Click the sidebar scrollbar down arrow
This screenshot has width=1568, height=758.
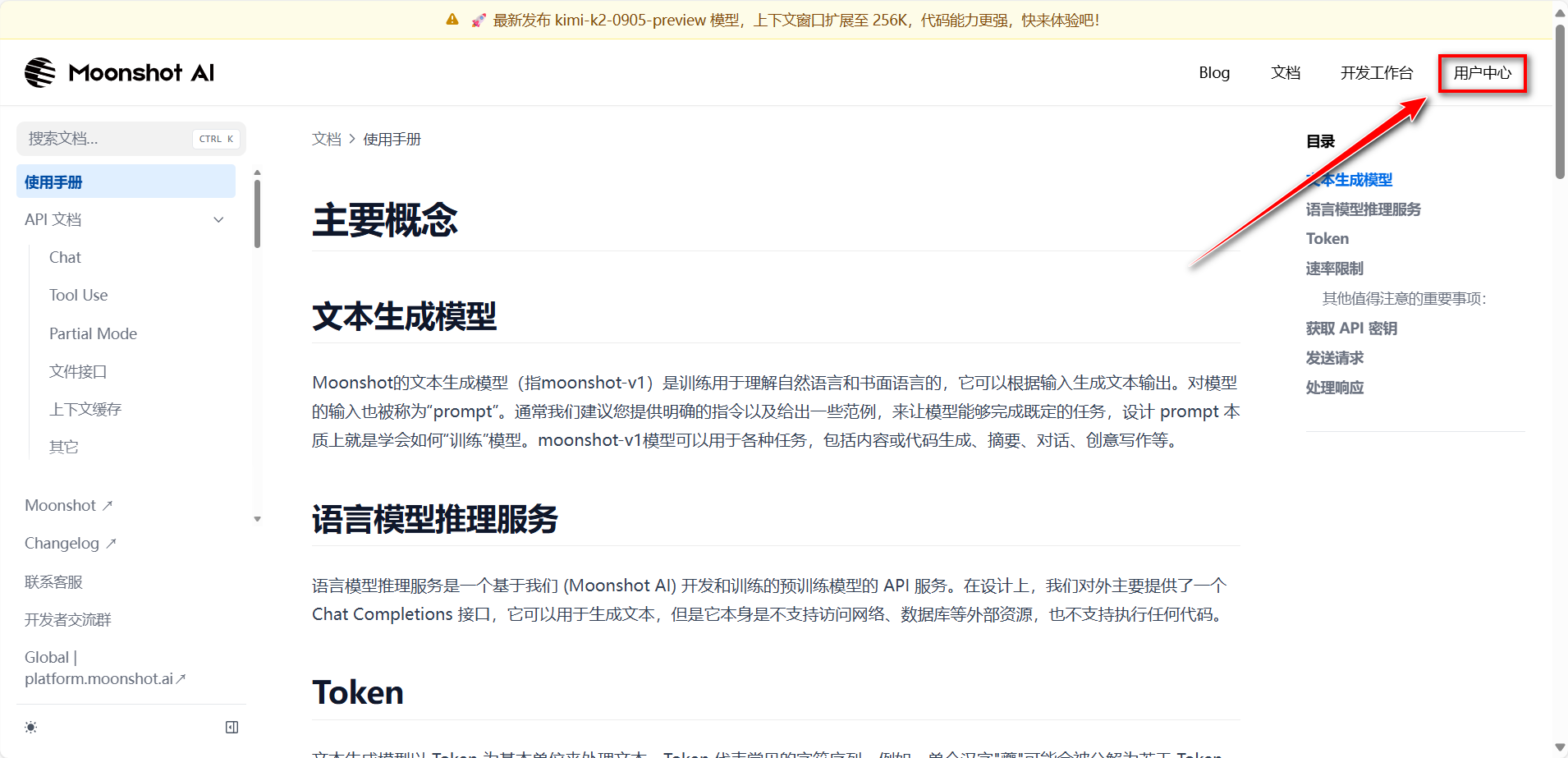point(257,519)
